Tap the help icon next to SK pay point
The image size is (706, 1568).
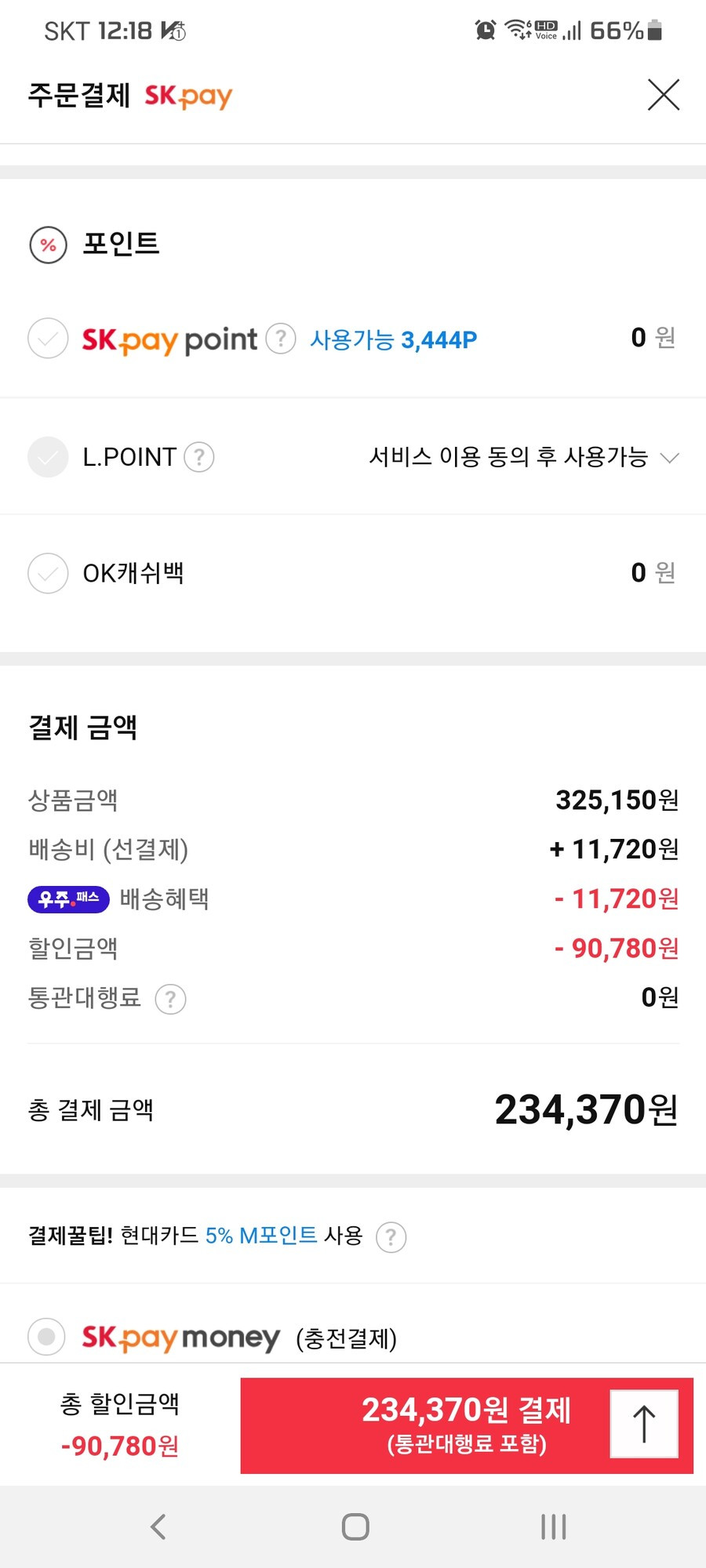(281, 339)
